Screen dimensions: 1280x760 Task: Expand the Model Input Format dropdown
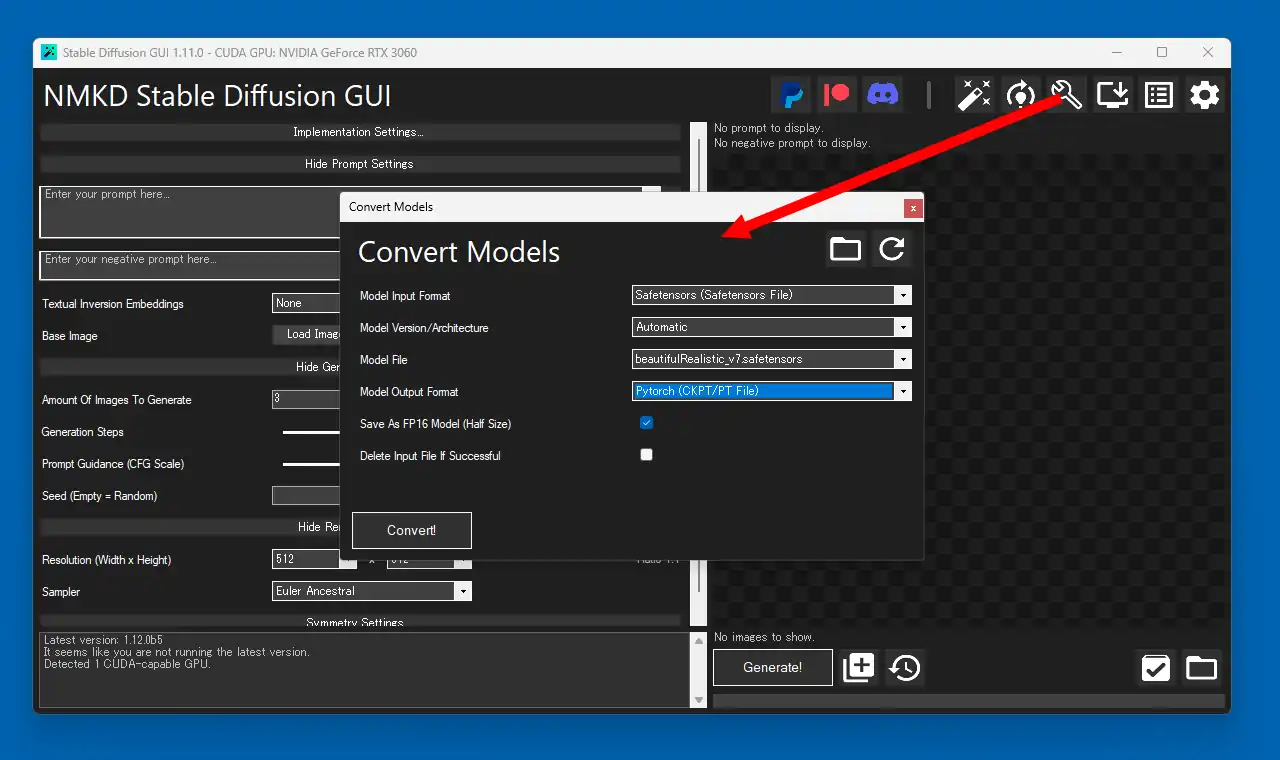click(x=772, y=295)
